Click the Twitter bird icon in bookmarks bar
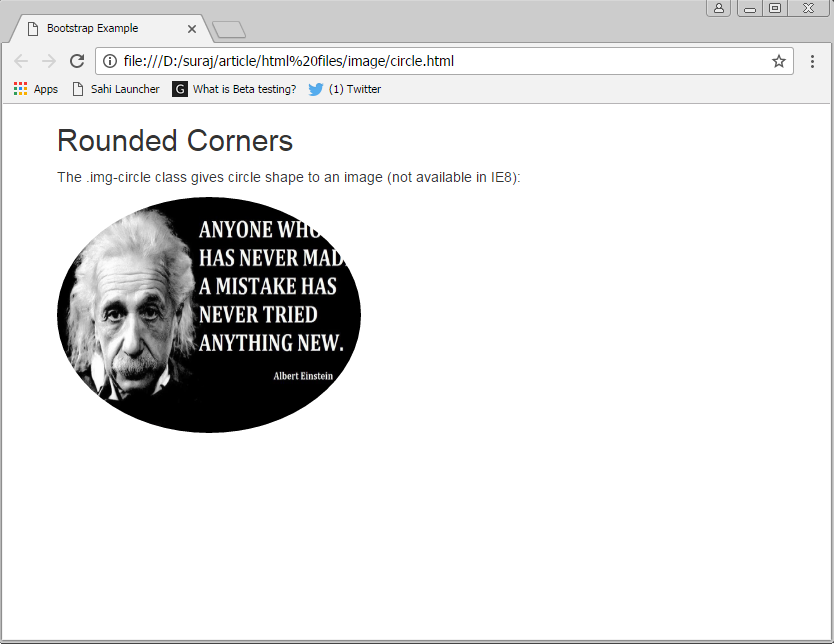This screenshot has width=834, height=644. pyautogui.click(x=315, y=89)
